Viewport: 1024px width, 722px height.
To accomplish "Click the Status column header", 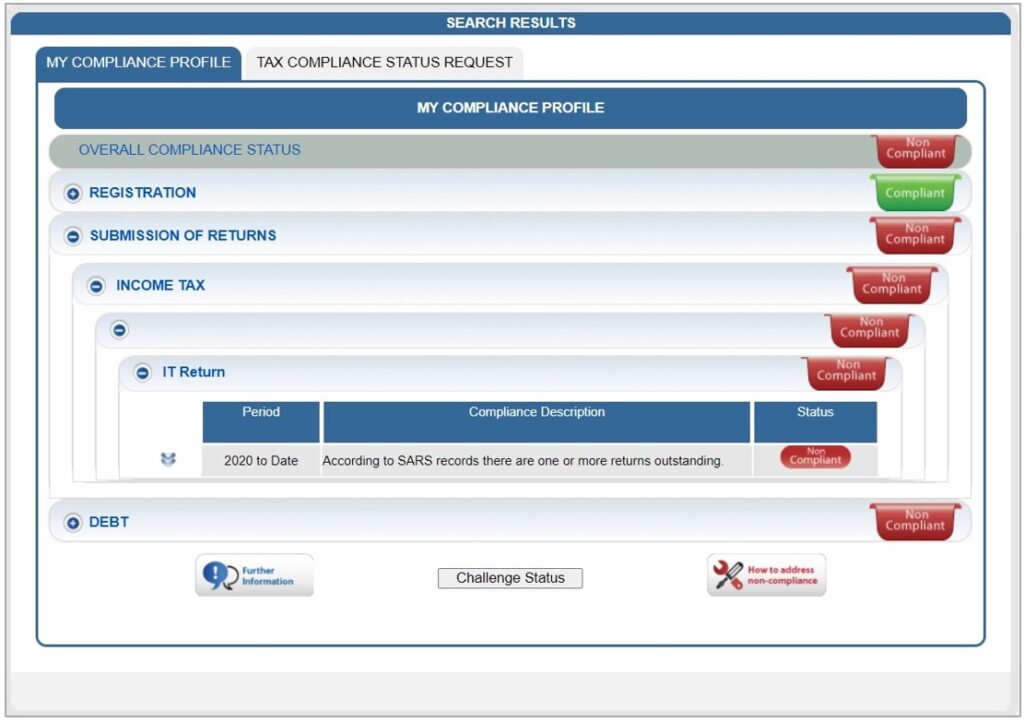I will [815, 421].
